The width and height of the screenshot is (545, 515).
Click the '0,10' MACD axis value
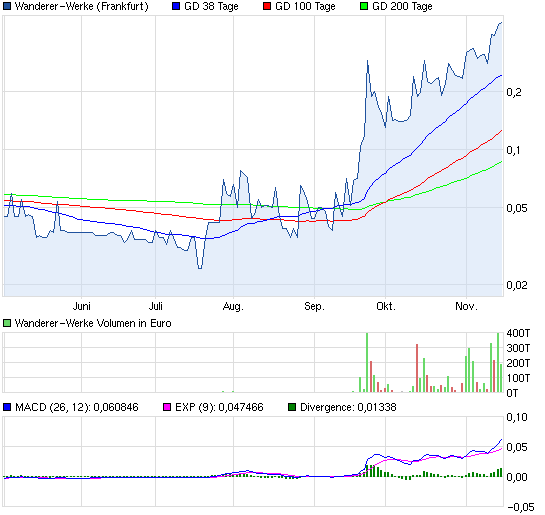pyautogui.click(x=517, y=417)
